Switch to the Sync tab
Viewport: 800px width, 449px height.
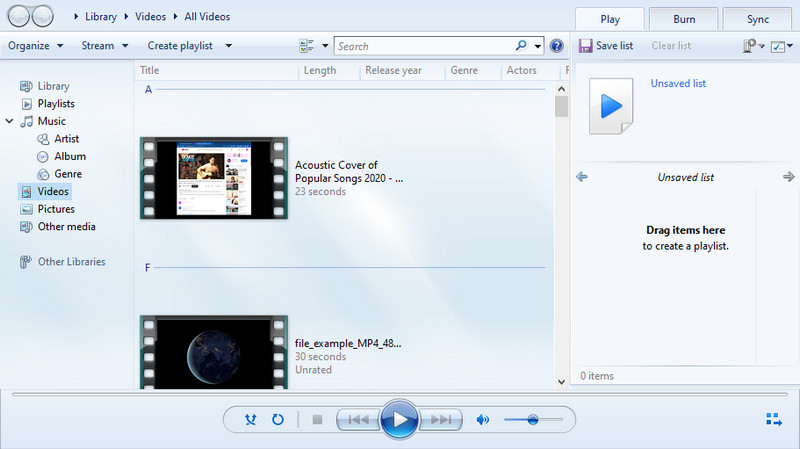(x=758, y=19)
